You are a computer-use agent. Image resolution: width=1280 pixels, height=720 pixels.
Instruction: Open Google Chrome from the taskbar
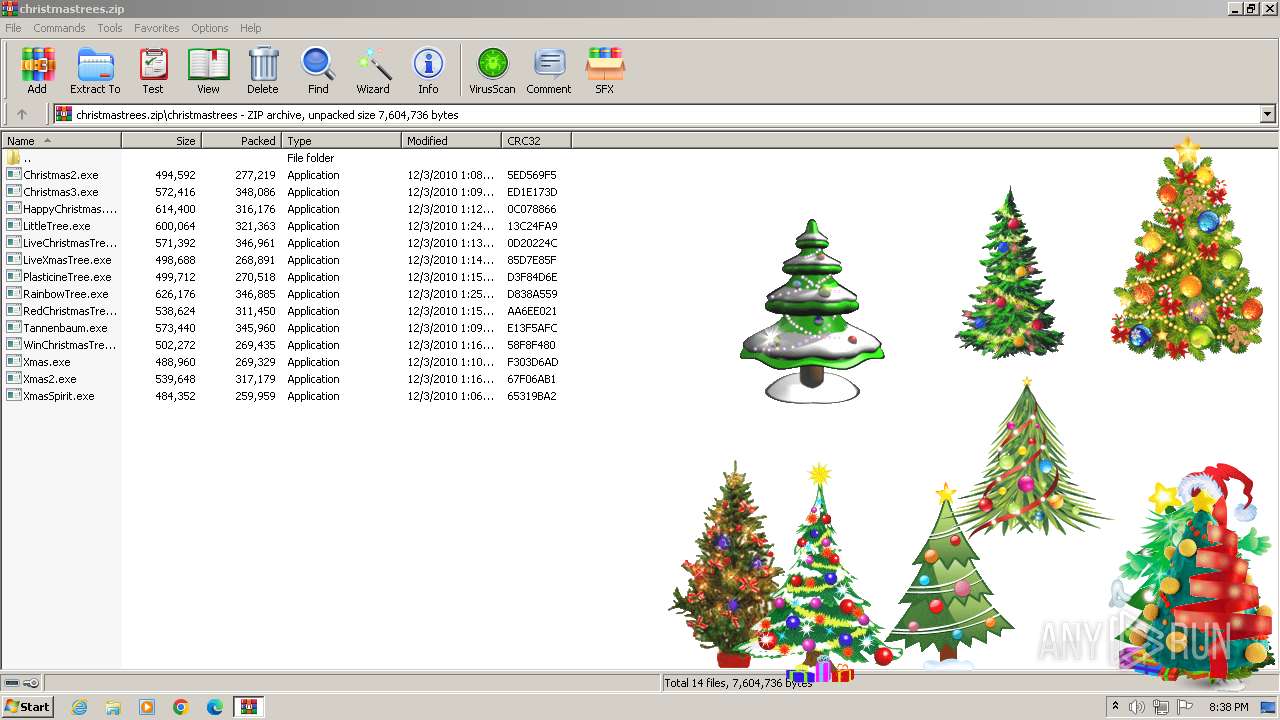point(181,707)
